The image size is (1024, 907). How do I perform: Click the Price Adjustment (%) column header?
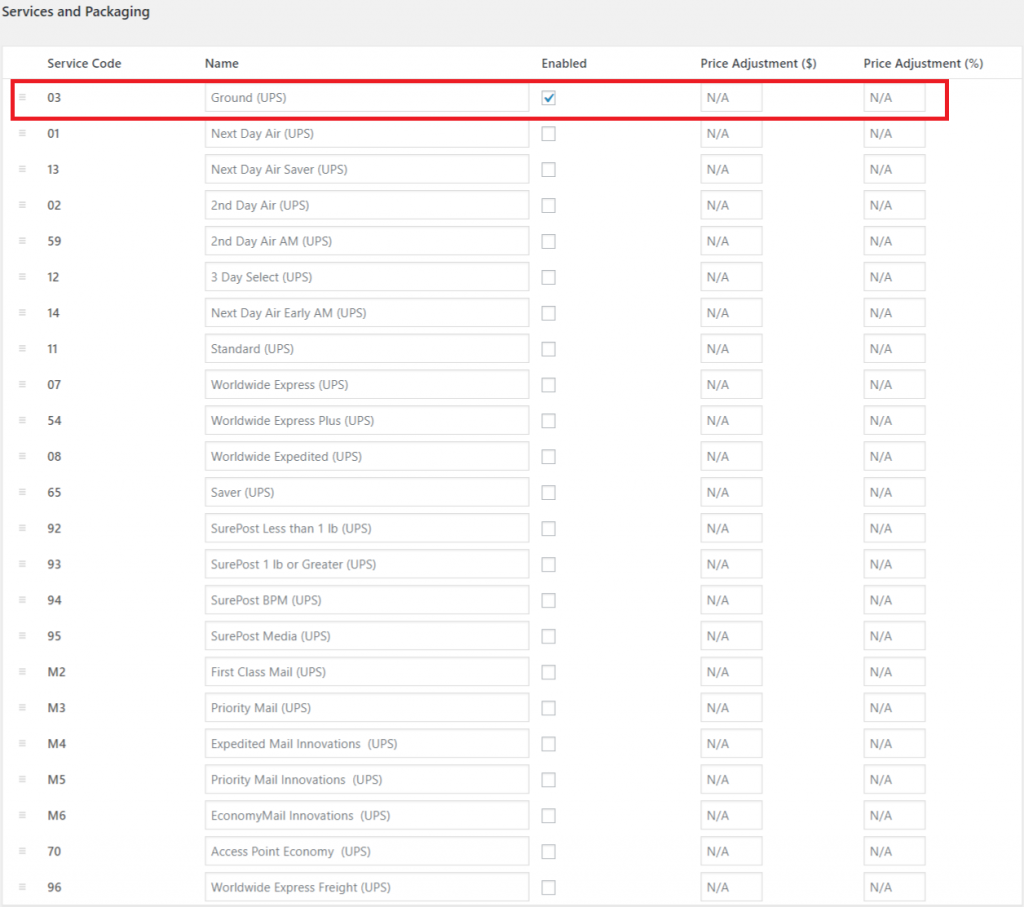pyautogui.click(x=923, y=63)
